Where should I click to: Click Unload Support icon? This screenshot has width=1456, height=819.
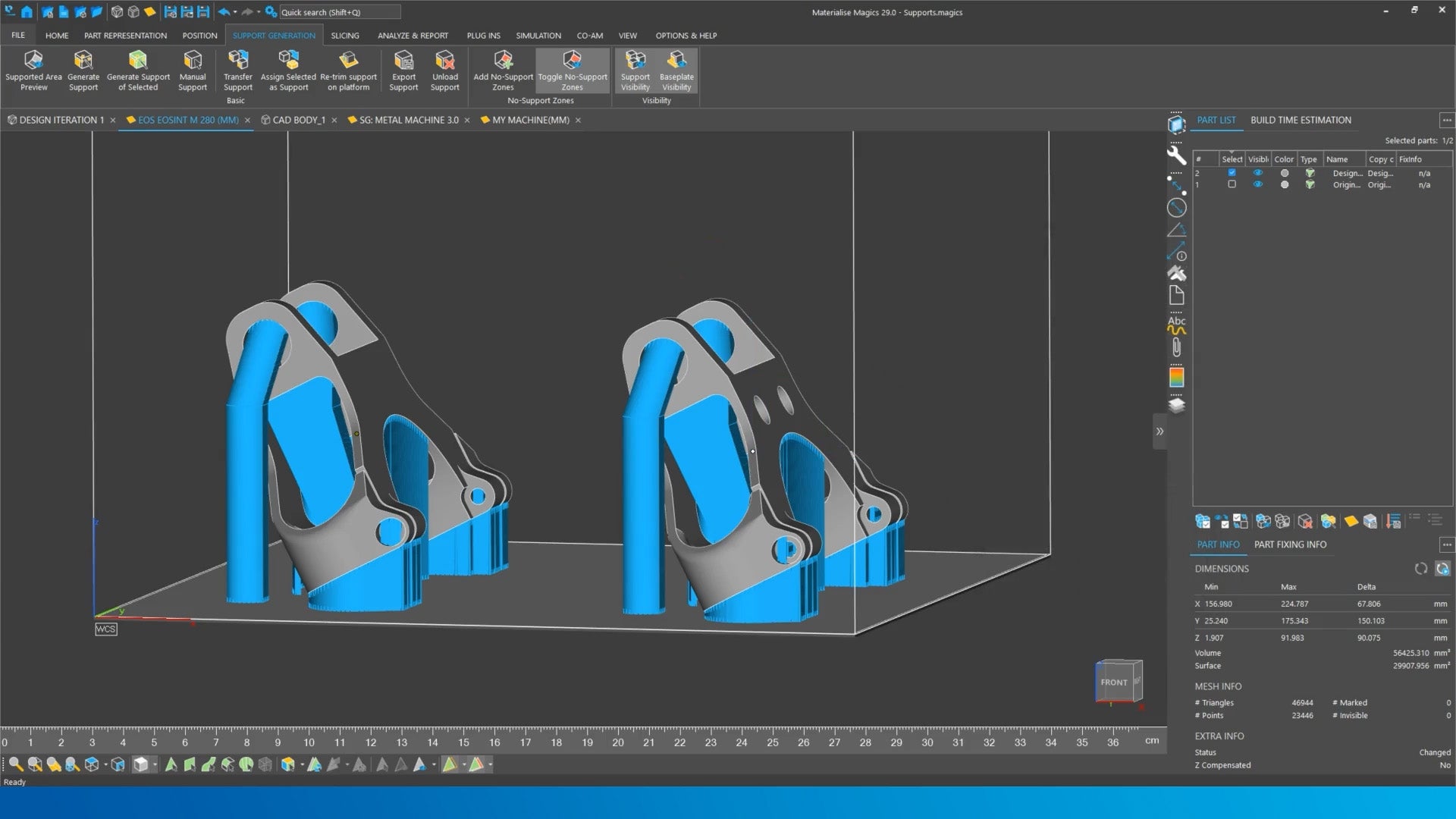[x=445, y=61]
